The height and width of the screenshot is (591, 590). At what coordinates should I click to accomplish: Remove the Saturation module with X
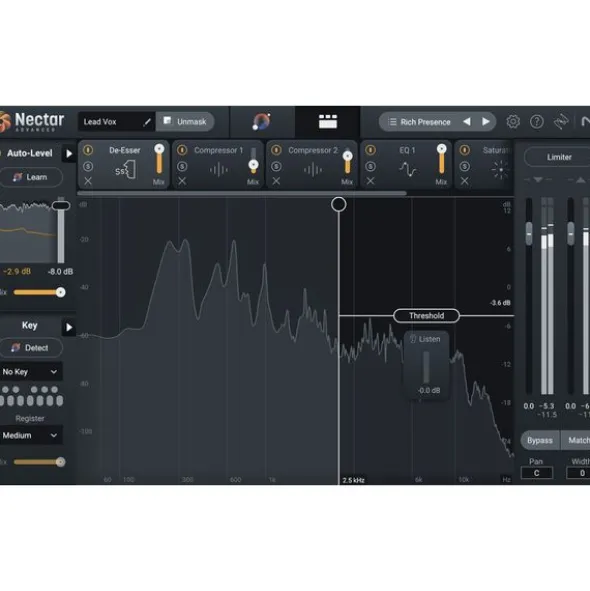[465, 181]
